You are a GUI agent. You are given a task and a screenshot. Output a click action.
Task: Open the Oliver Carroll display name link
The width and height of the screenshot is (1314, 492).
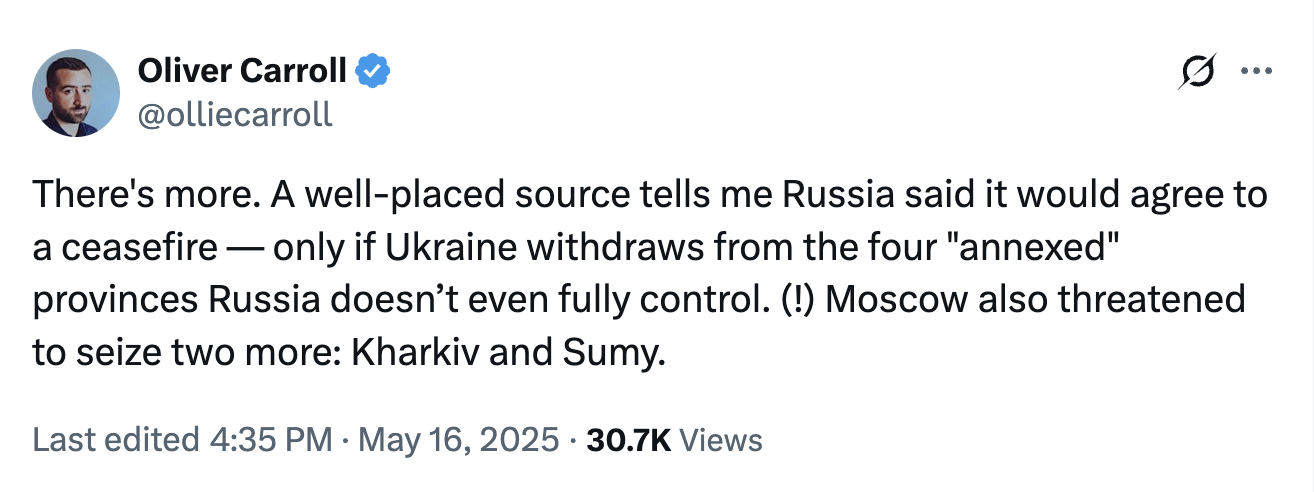pos(241,71)
